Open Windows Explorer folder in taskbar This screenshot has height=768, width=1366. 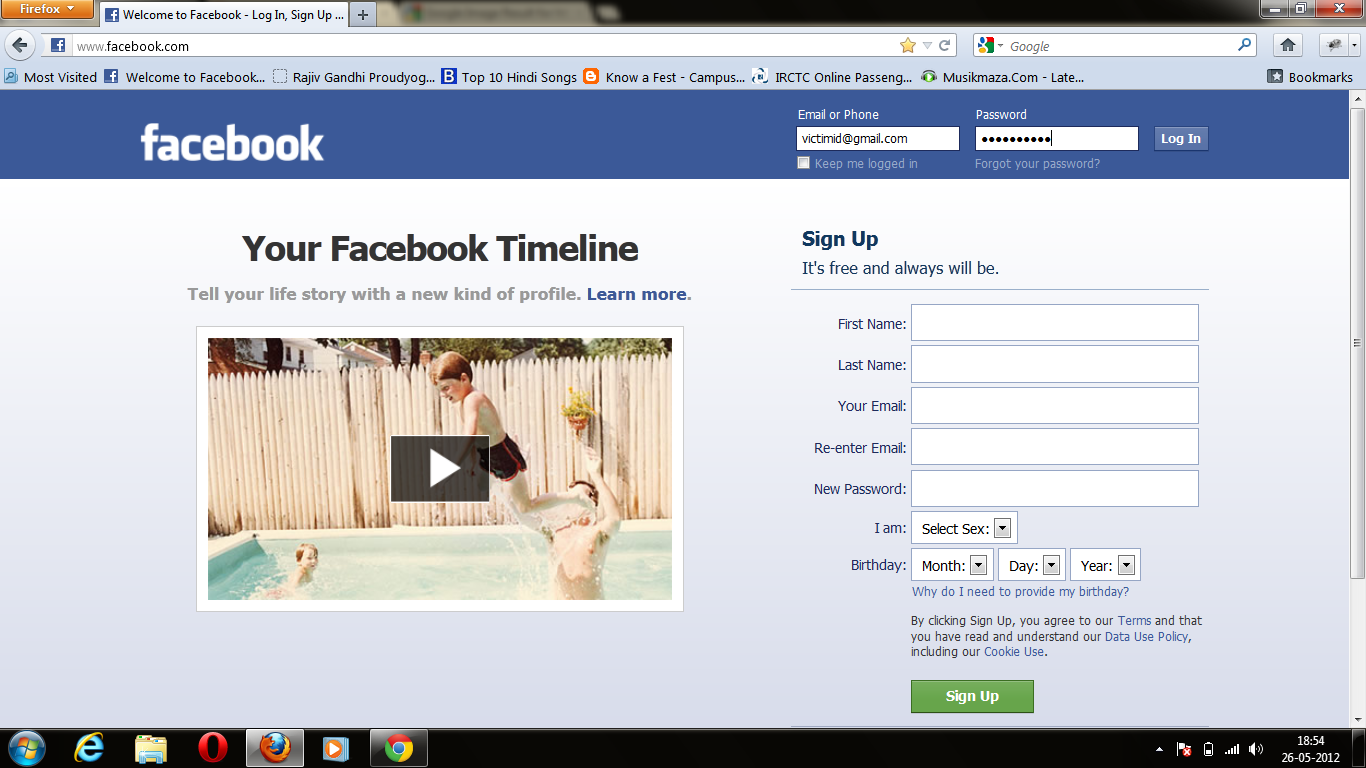click(x=151, y=748)
